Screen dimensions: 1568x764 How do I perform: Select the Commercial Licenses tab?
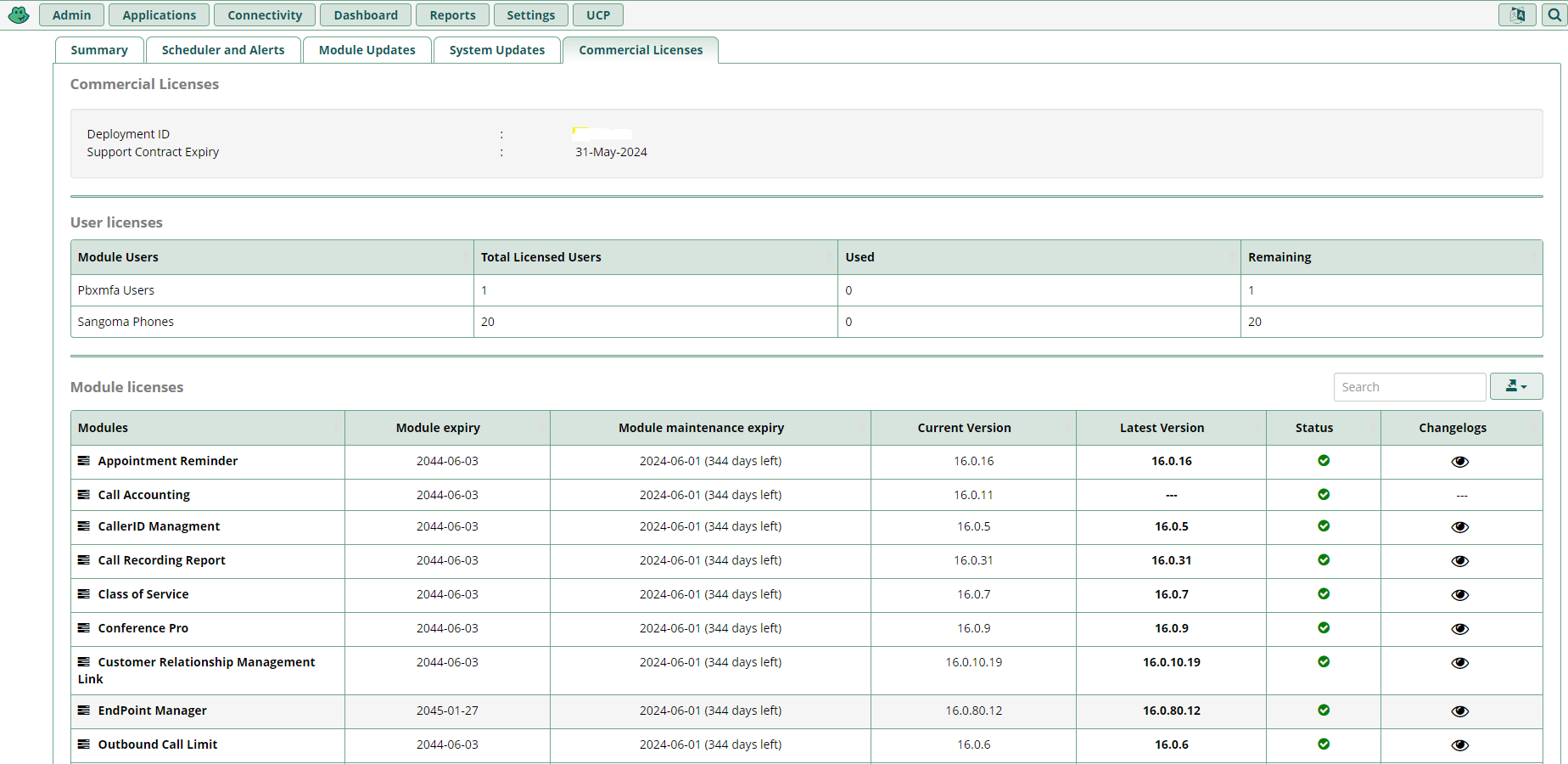tap(641, 50)
